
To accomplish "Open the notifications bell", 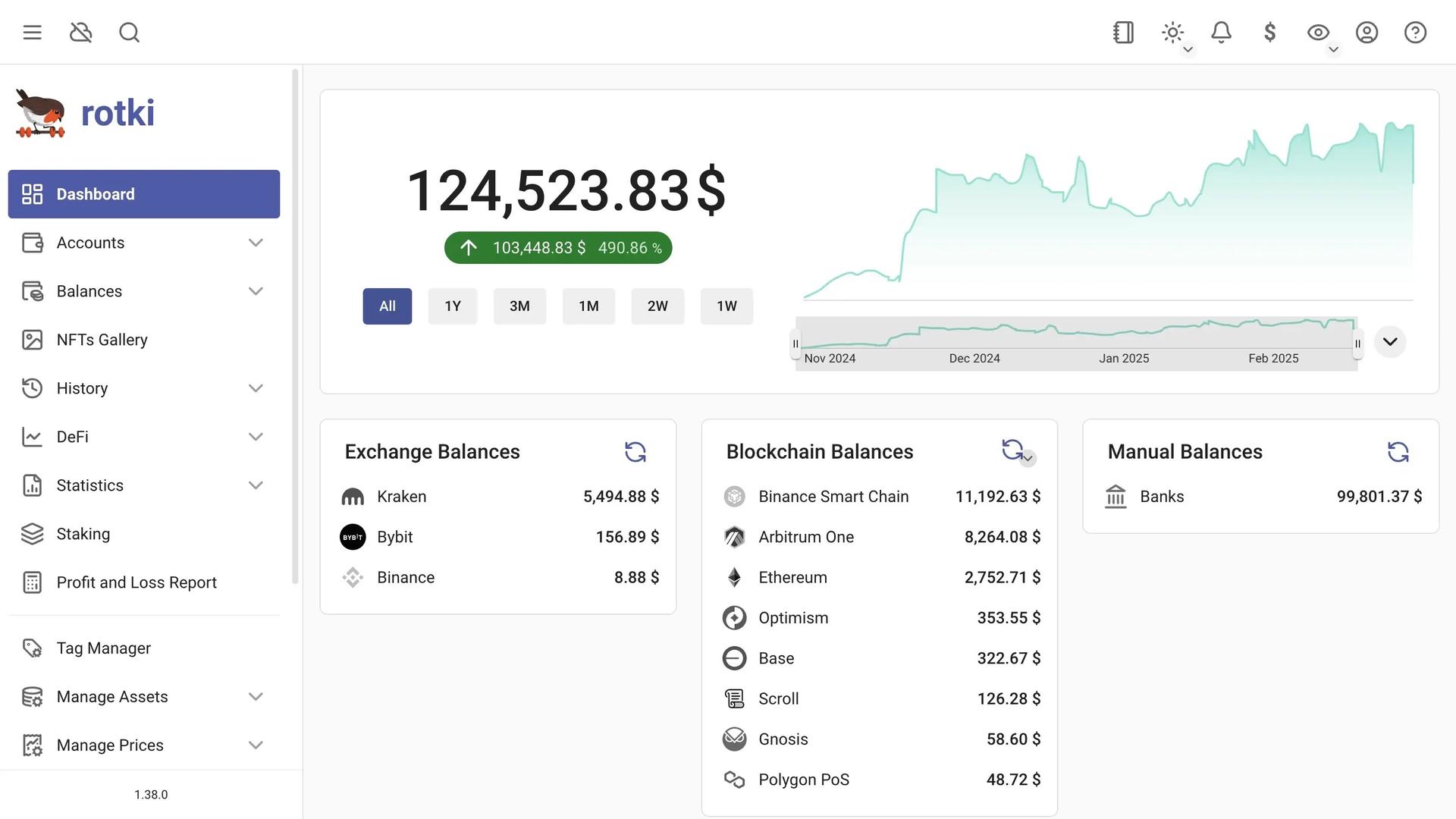I will [1221, 33].
